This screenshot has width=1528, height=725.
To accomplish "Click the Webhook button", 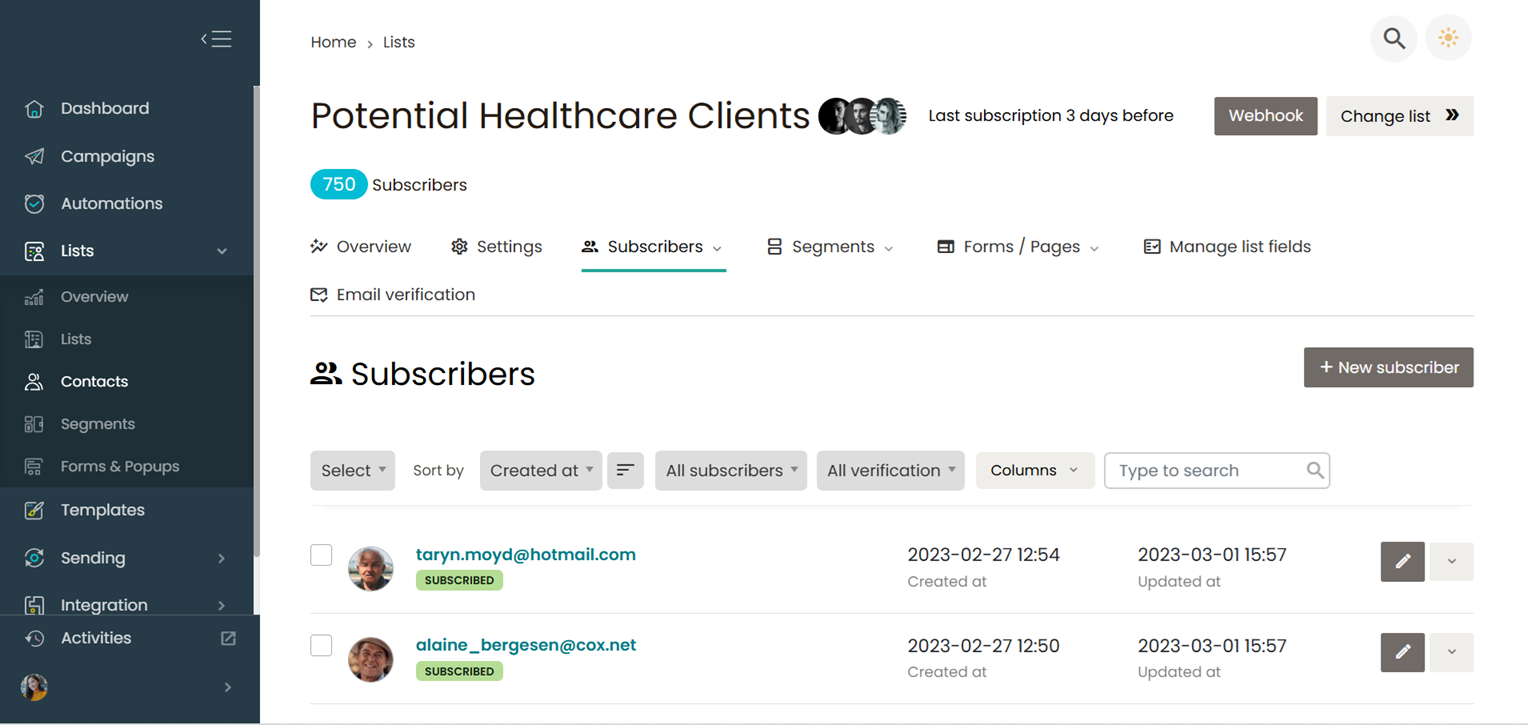I will [1265, 116].
